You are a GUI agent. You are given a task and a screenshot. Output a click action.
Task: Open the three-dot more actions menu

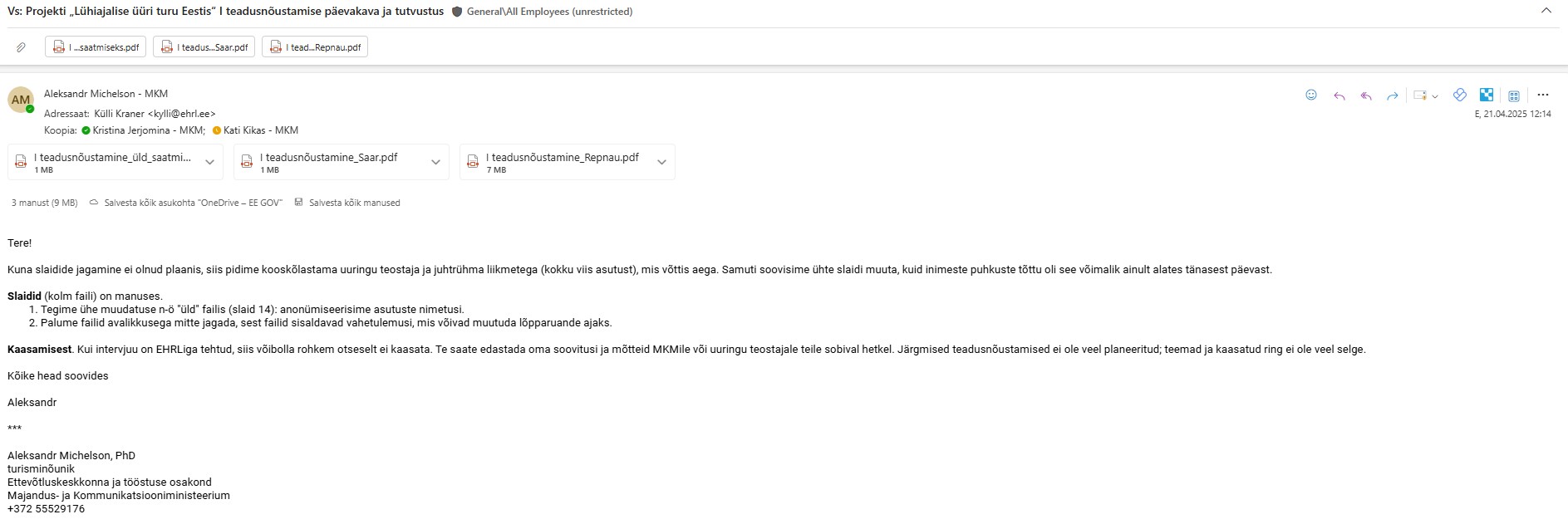pos(1543,95)
